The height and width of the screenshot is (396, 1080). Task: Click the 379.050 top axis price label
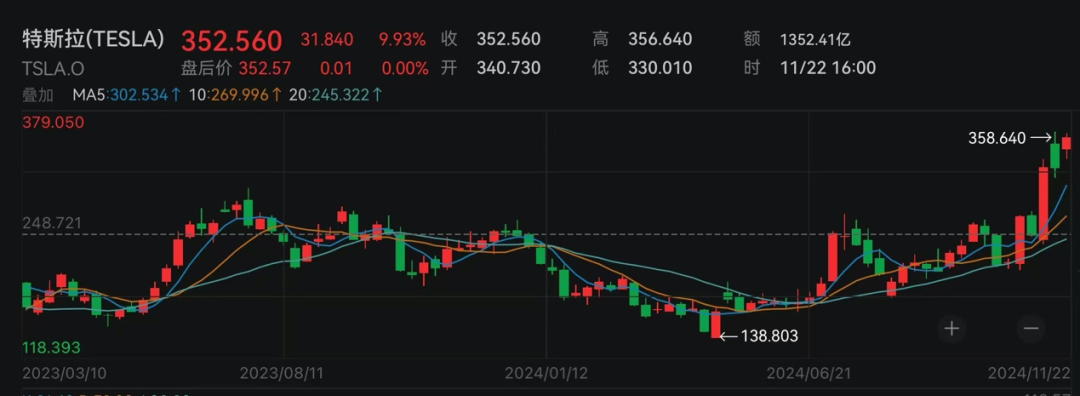[53, 123]
